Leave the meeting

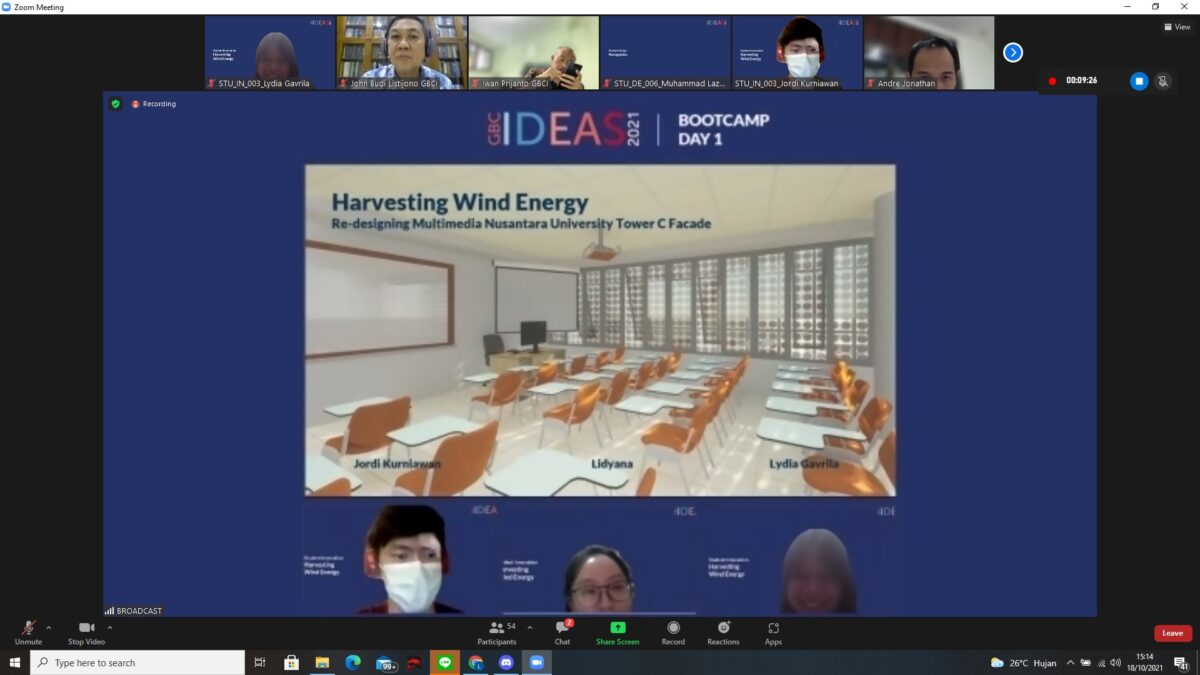(1172, 633)
